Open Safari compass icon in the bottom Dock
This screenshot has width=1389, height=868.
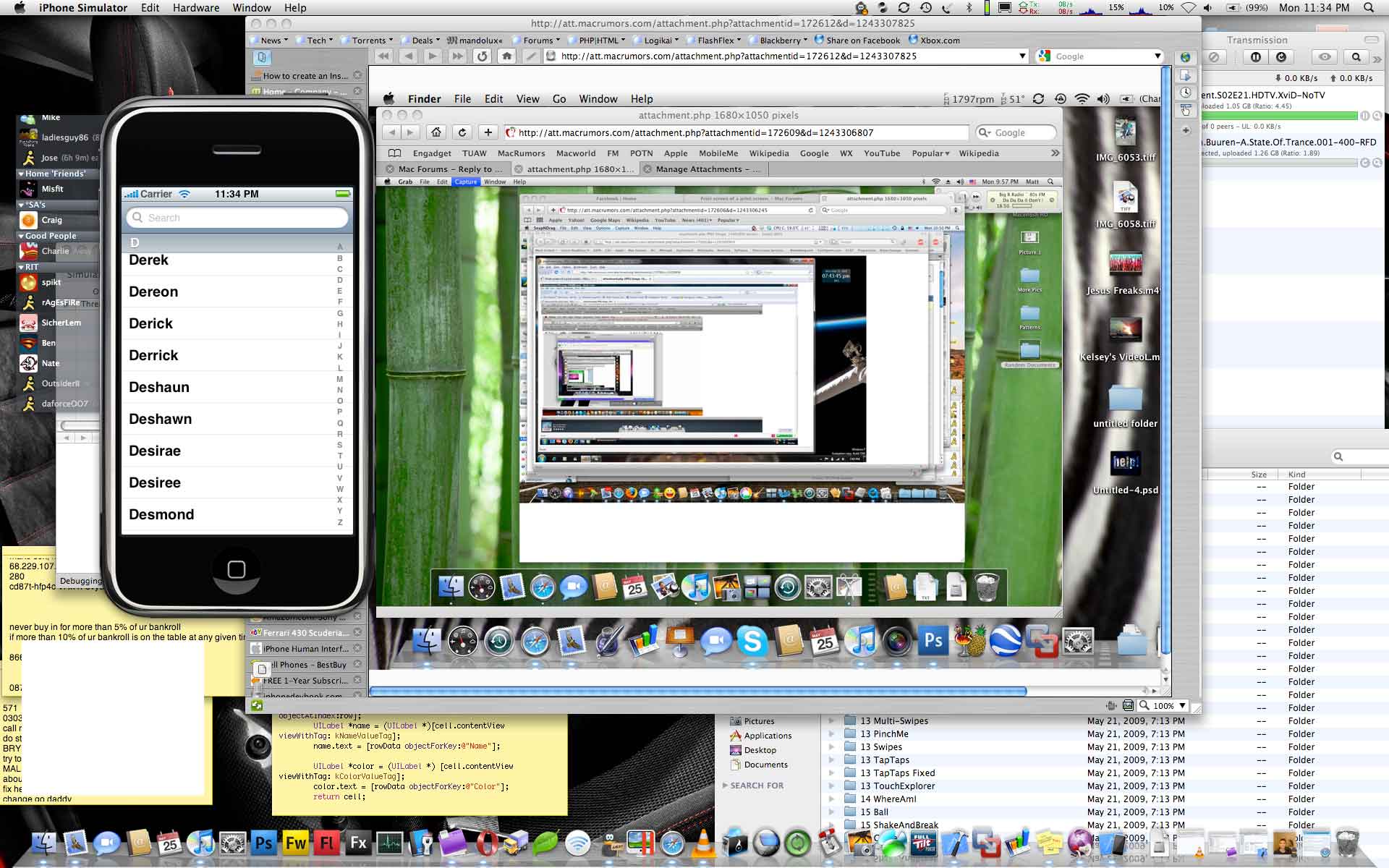coord(672,843)
